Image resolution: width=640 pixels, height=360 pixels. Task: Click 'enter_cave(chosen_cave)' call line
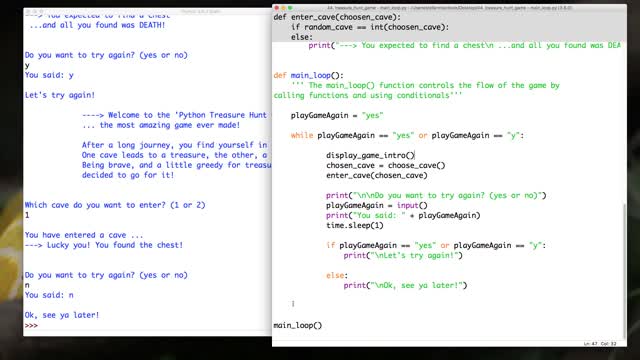(x=377, y=176)
